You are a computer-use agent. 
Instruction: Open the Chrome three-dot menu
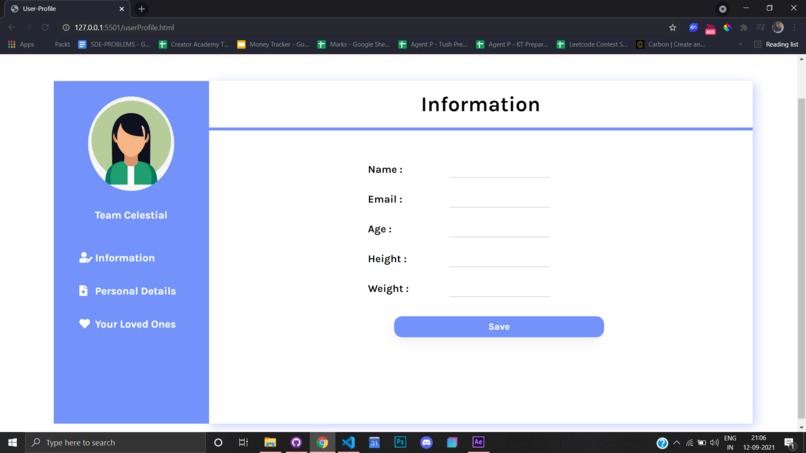794,27
